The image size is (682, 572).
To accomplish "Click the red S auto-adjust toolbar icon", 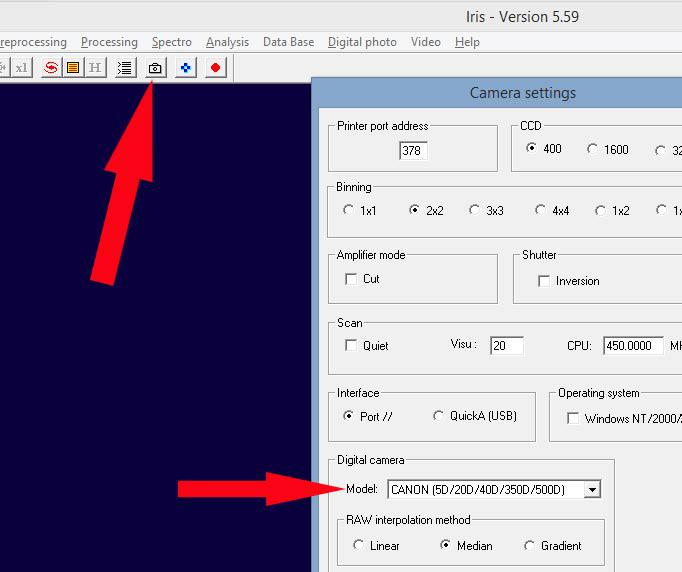I will point(51,68).
